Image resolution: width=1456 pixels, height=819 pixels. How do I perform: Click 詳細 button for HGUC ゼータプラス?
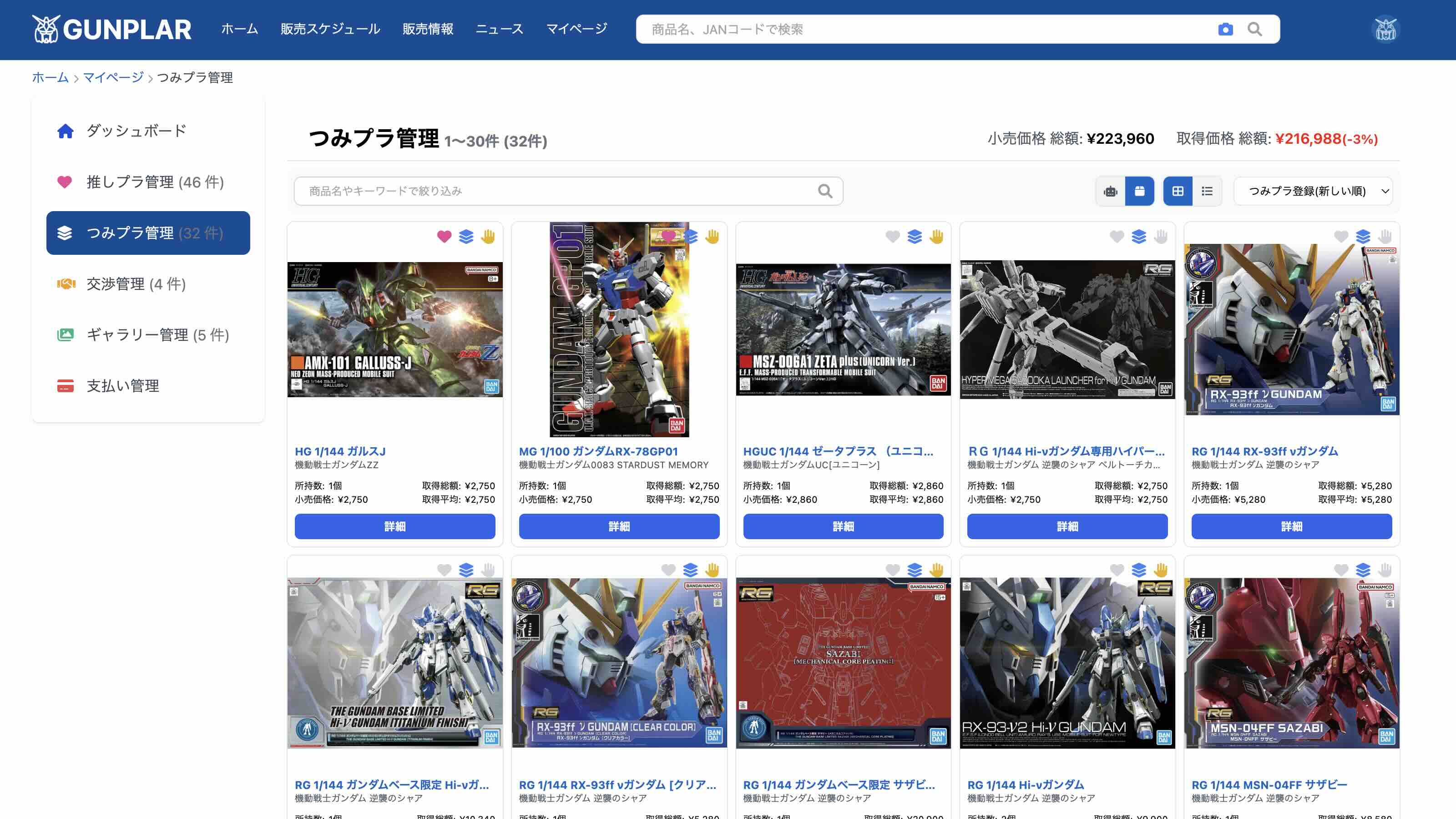pyautogui.click(x=843, y=526)
